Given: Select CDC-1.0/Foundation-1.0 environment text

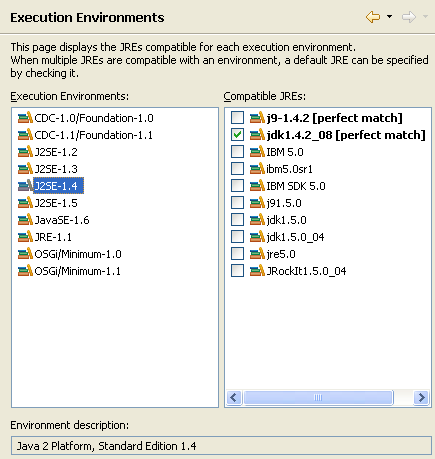Looking at the screenshot, I should point(94,118).
